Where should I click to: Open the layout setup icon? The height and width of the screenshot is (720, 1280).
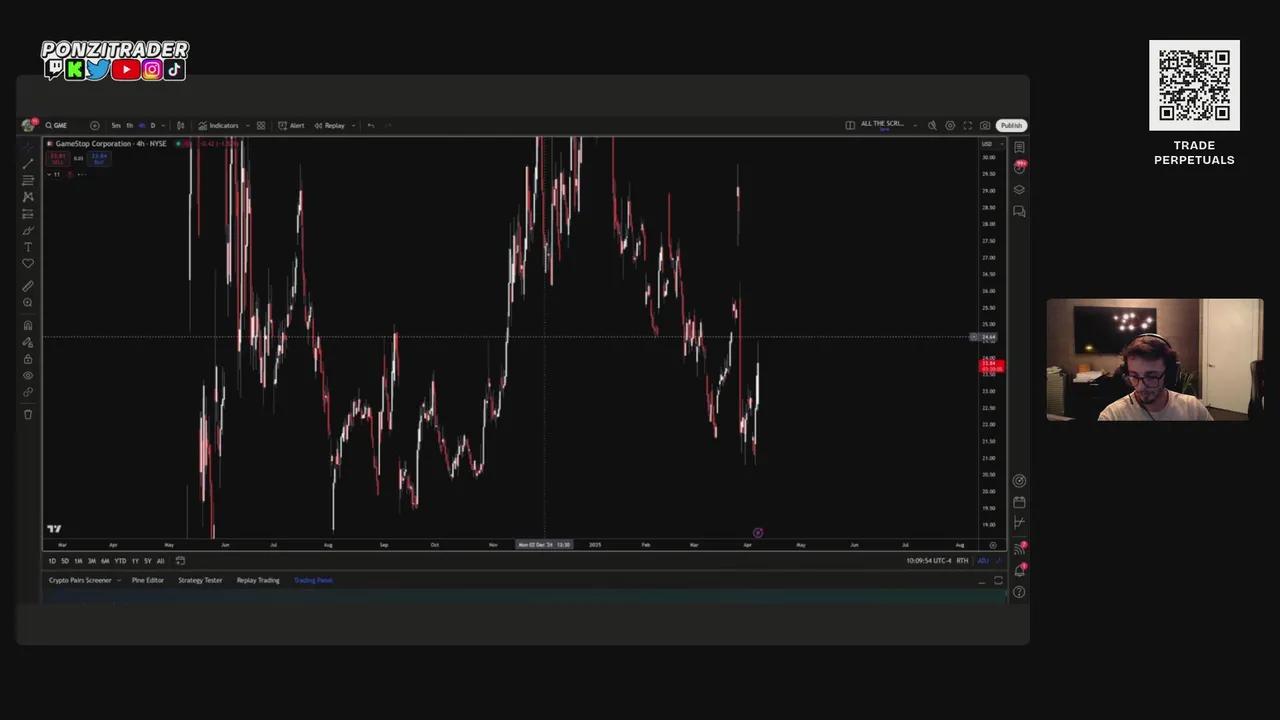(x=850, y=125)
